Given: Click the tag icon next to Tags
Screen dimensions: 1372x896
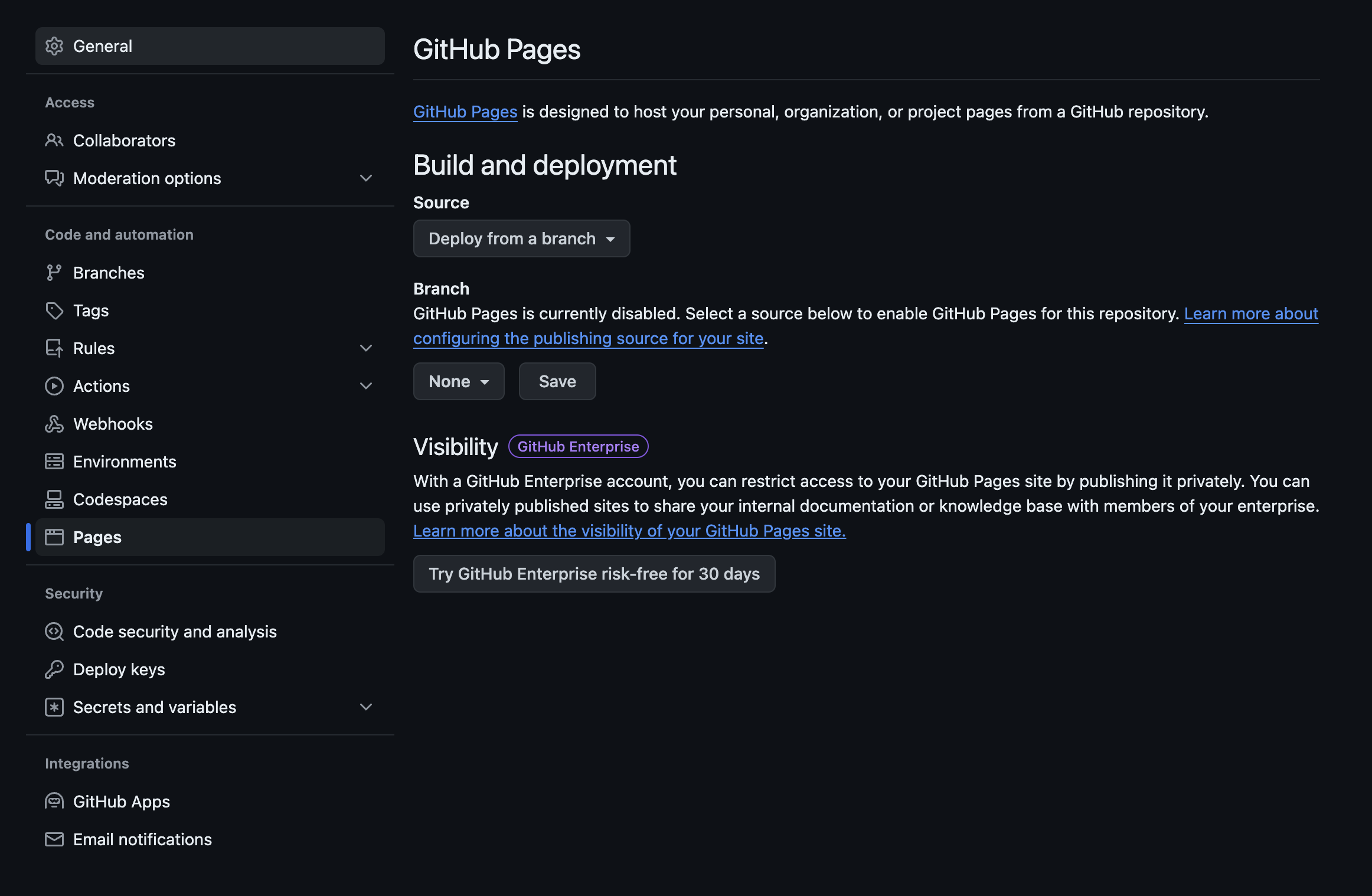Looking at the screenshot, I should (54, 310).
